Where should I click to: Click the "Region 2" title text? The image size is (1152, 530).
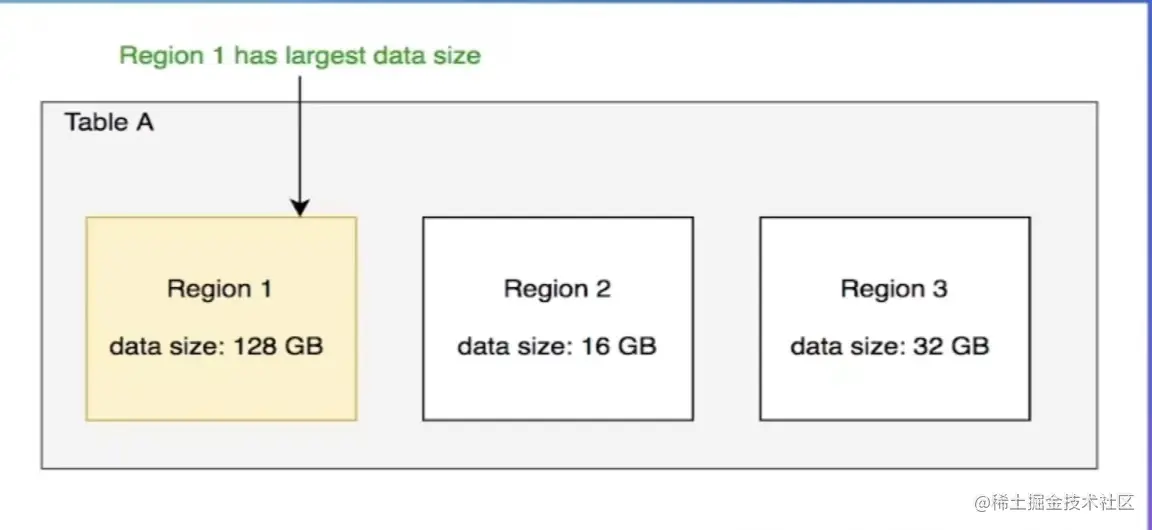(557, 290)
